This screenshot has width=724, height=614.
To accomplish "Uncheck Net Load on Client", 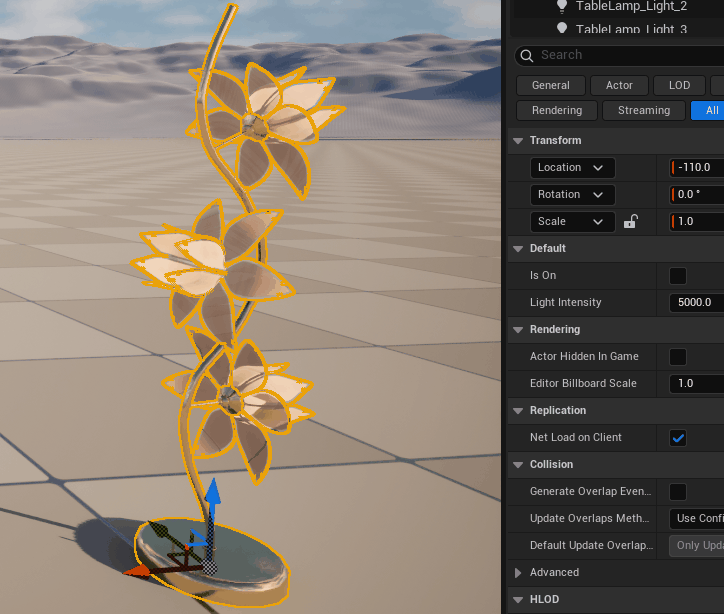I will [x=678, y=438].
